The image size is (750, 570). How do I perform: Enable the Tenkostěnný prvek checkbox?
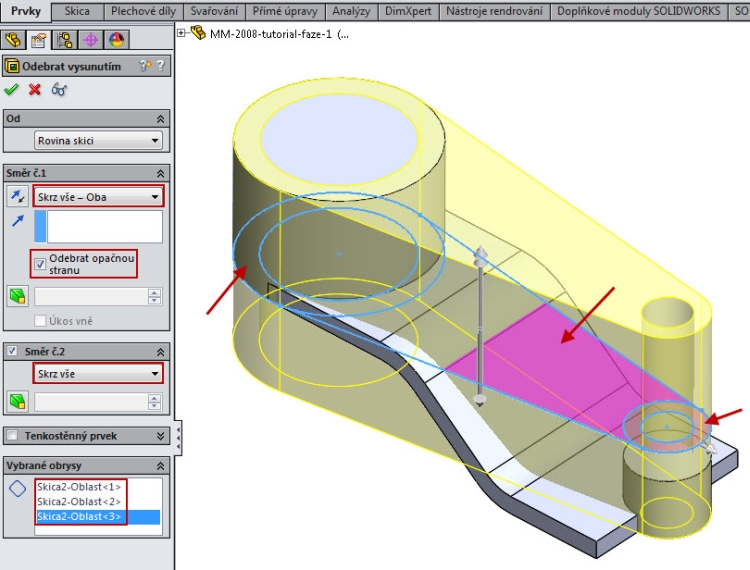click(12, 435)
